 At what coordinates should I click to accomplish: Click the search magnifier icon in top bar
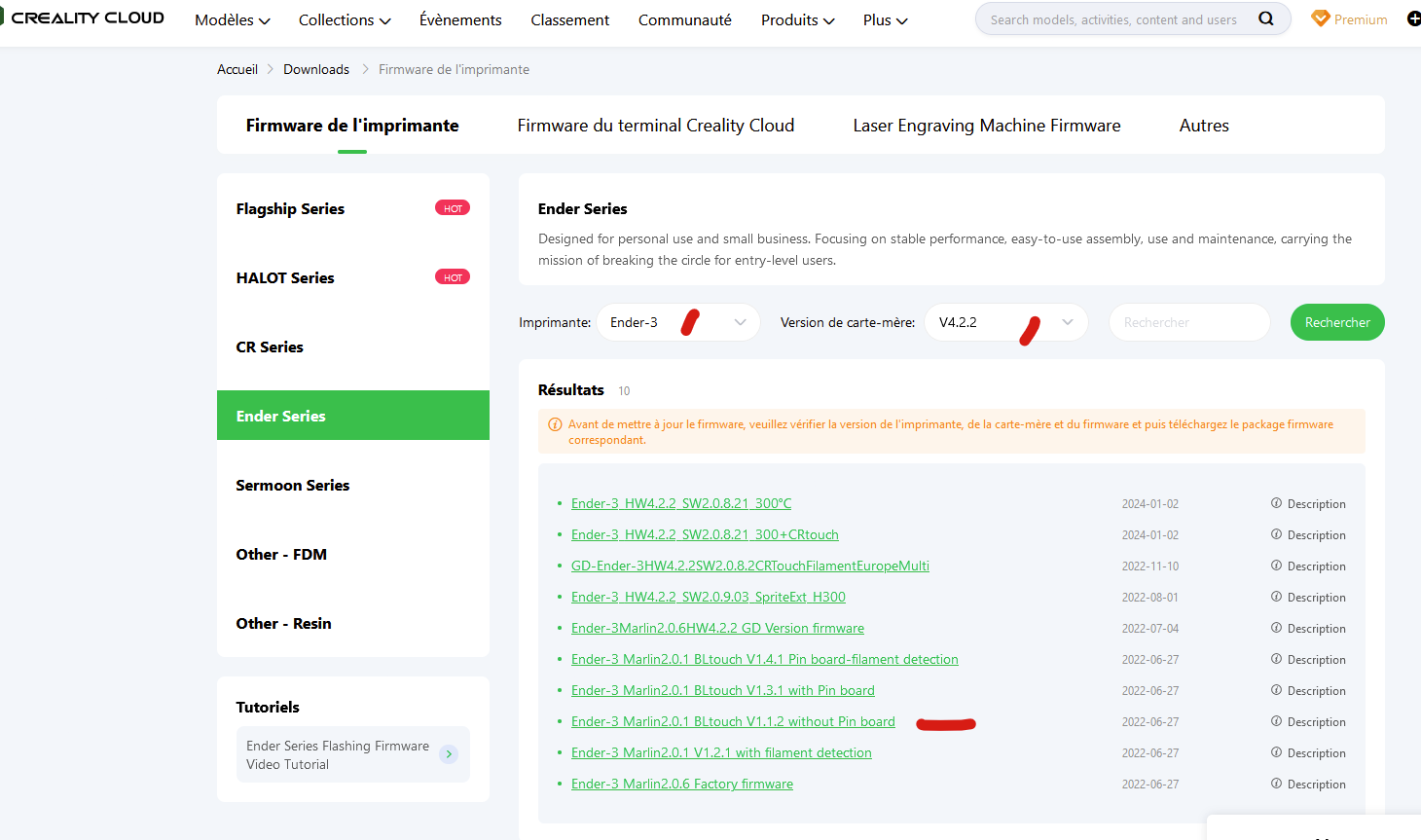(x=1265, y=18)
